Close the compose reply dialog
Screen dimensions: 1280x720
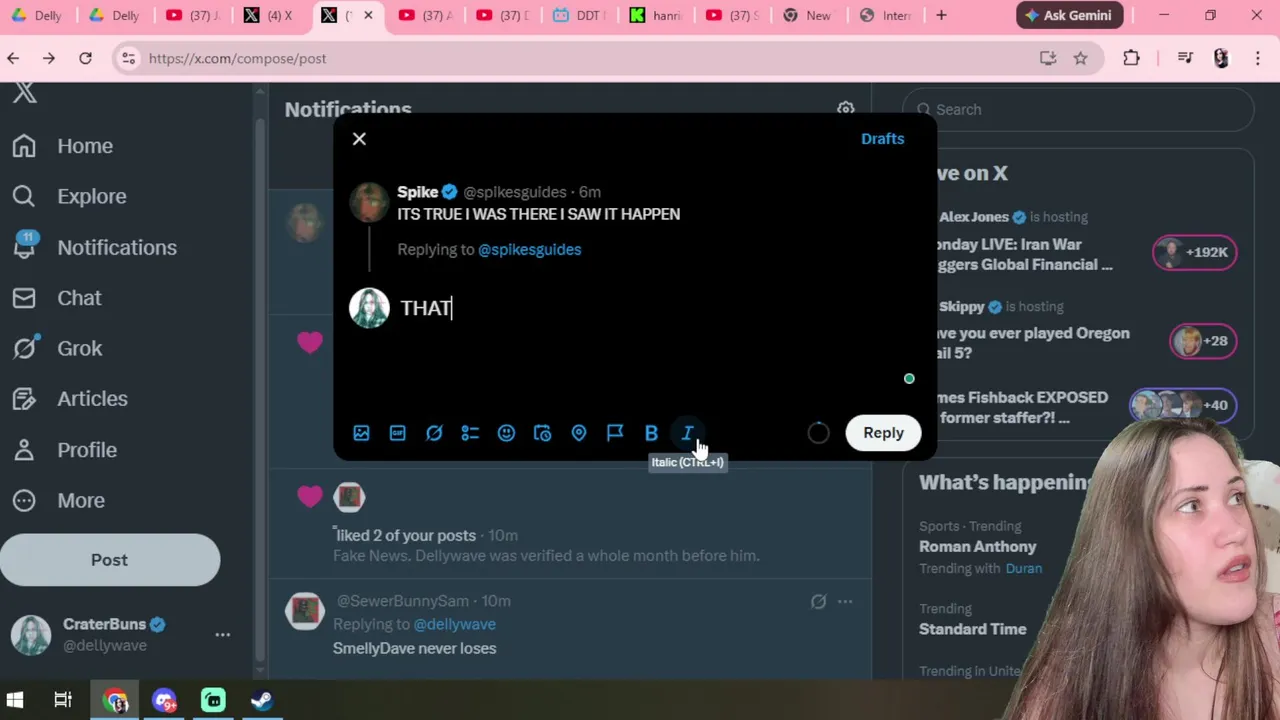359,139
